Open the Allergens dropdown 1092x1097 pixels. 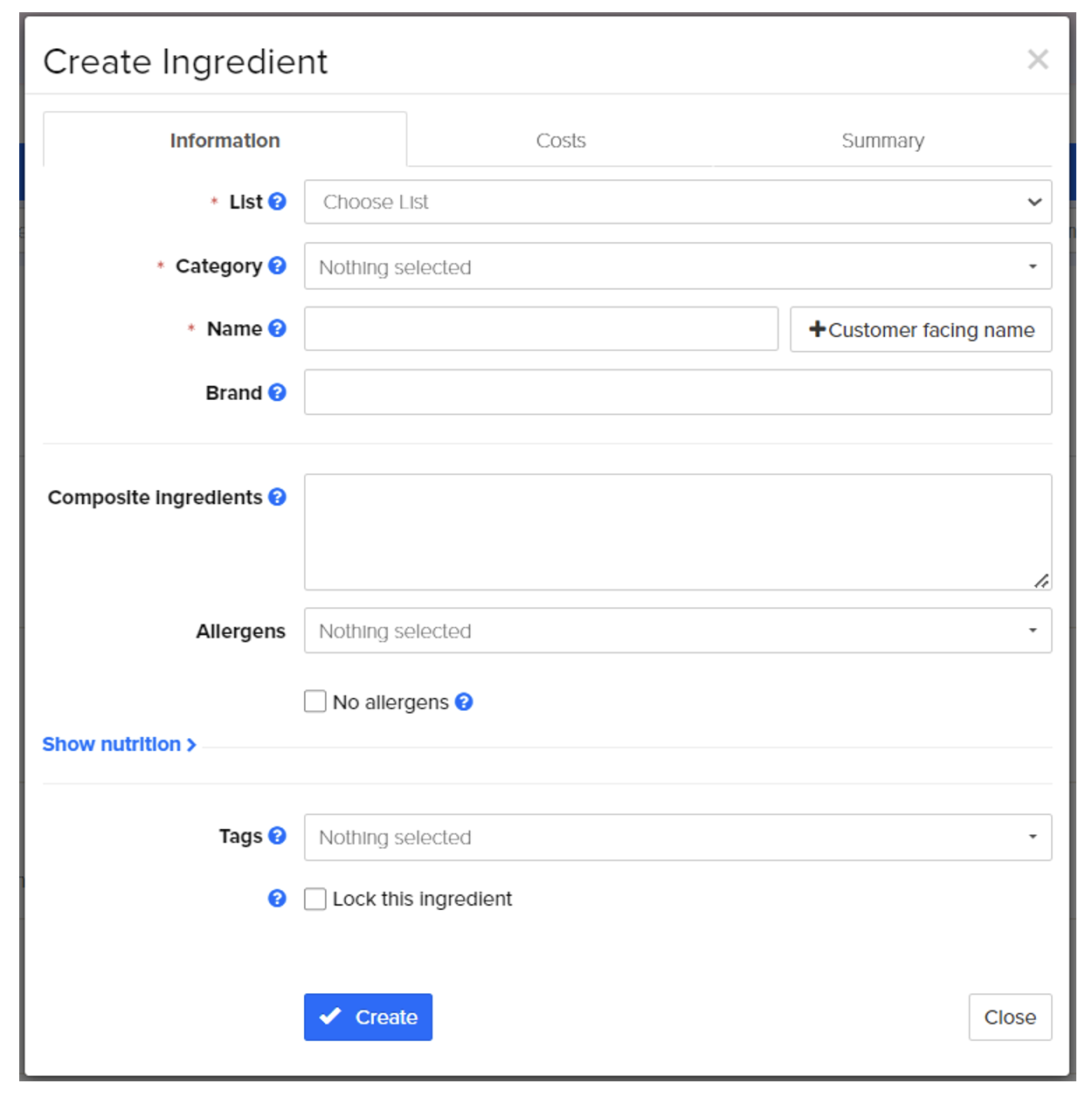pos(678,631)
